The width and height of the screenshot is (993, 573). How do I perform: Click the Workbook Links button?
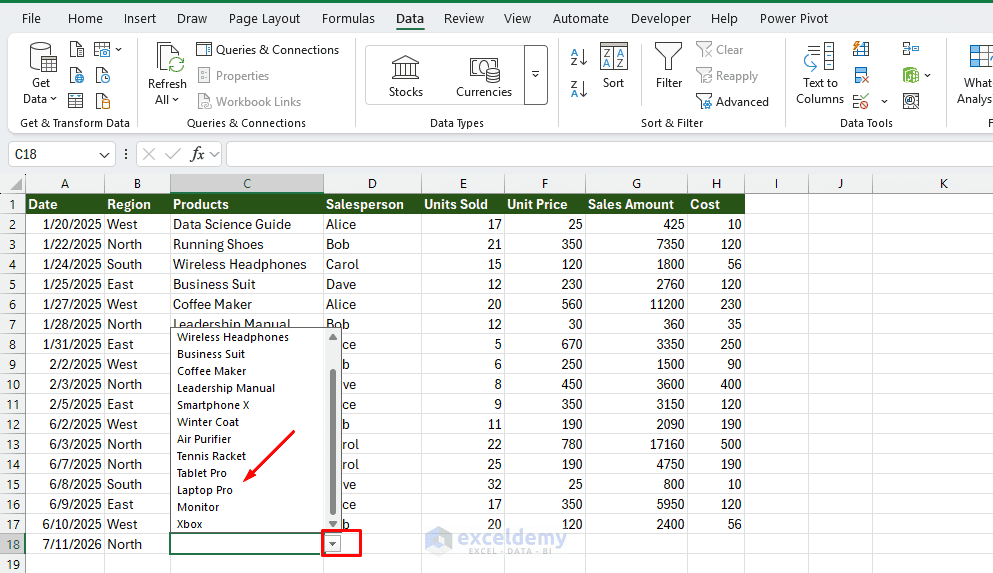(249, 101)
